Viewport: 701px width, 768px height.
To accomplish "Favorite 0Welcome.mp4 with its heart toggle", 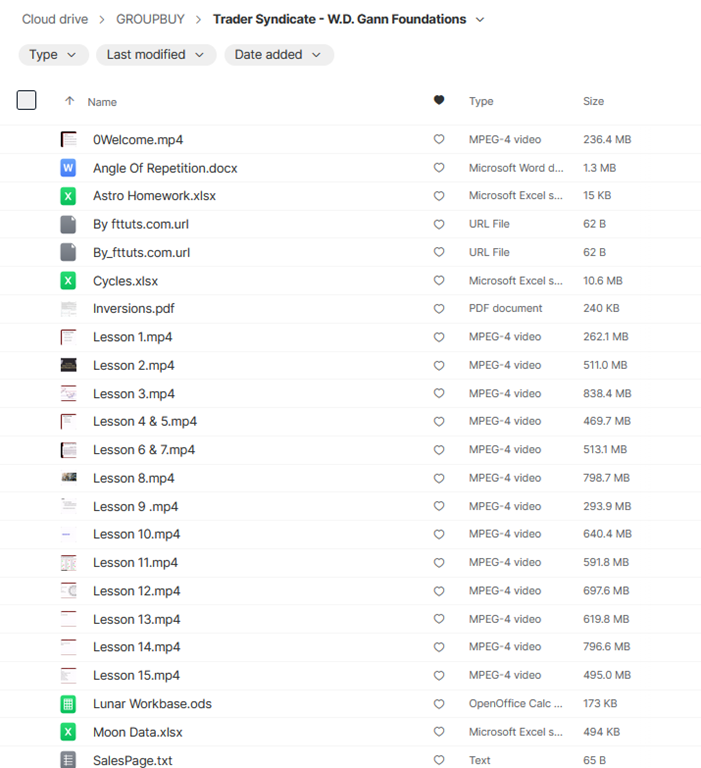I will [x=439, y=140].
